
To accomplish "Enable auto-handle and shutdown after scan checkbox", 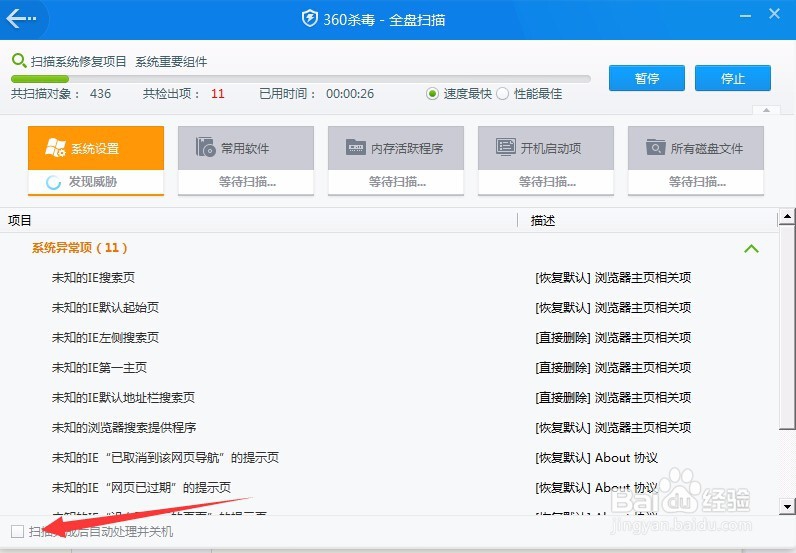I will coord(18,532).
